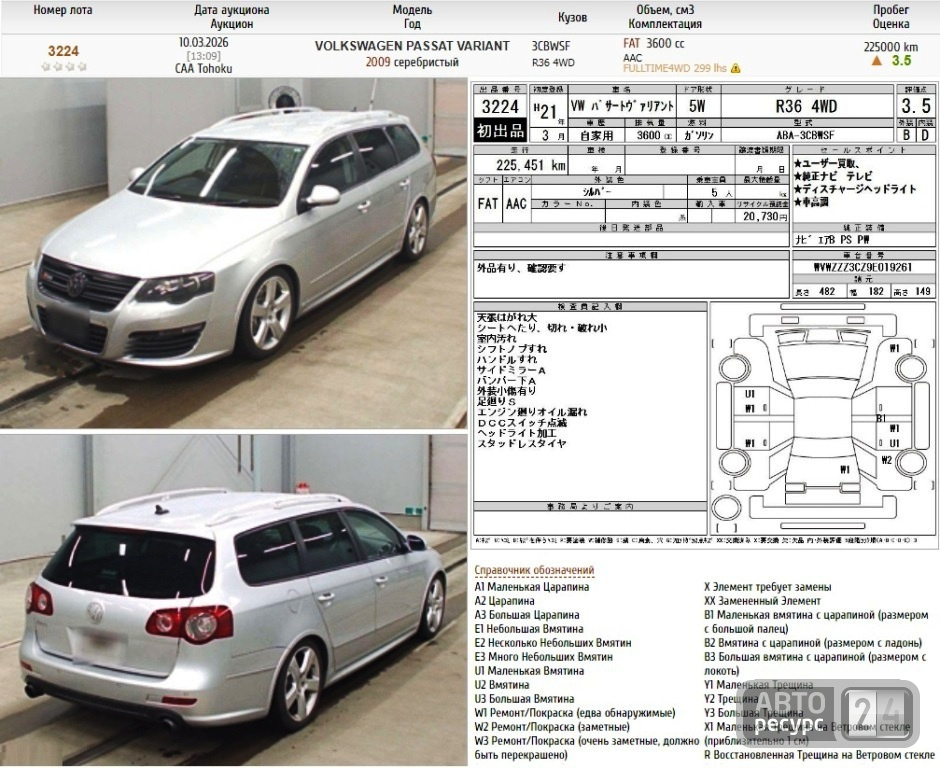Click the 'Кузов' column header
Viewport: 940px width, 768px height.
573,17
